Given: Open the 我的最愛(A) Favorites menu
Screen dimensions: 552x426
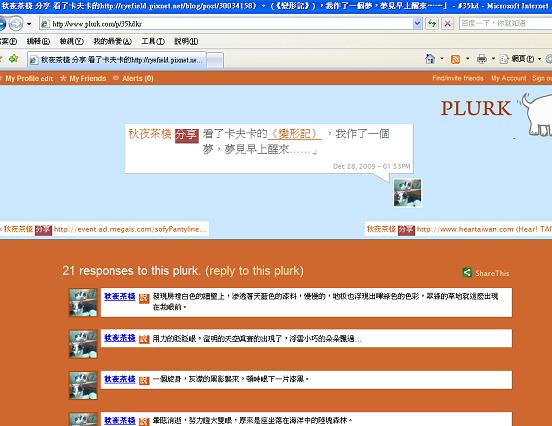Looking at the screenshot, I should point(112,41).
